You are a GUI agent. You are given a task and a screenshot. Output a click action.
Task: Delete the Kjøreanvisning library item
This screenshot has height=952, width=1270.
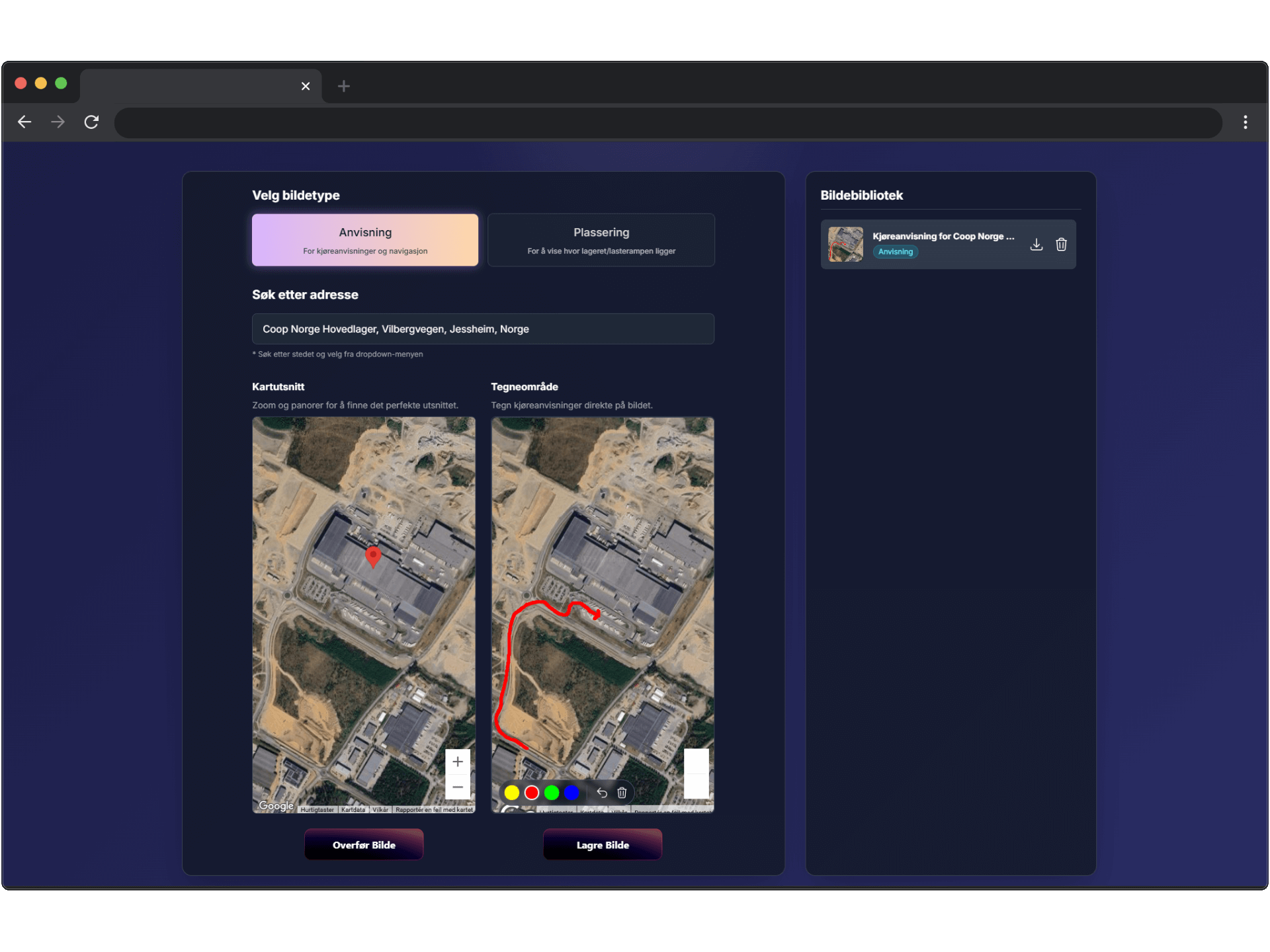click(1061, 245)
